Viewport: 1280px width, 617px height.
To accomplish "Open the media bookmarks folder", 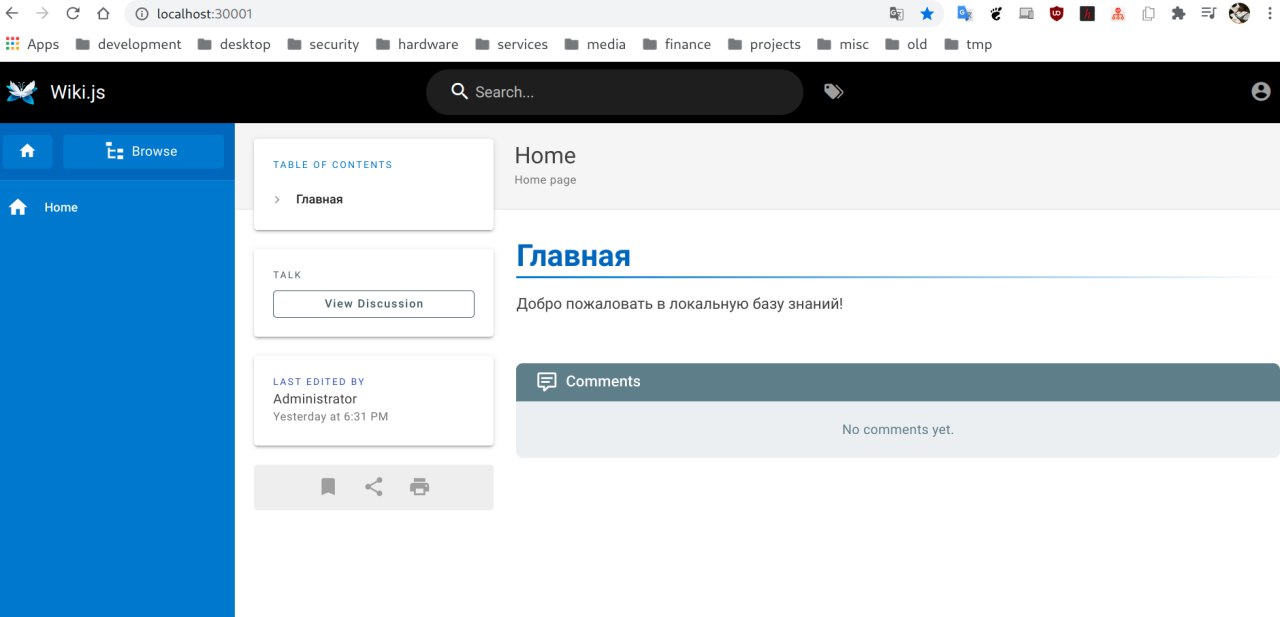I will 595,44.
